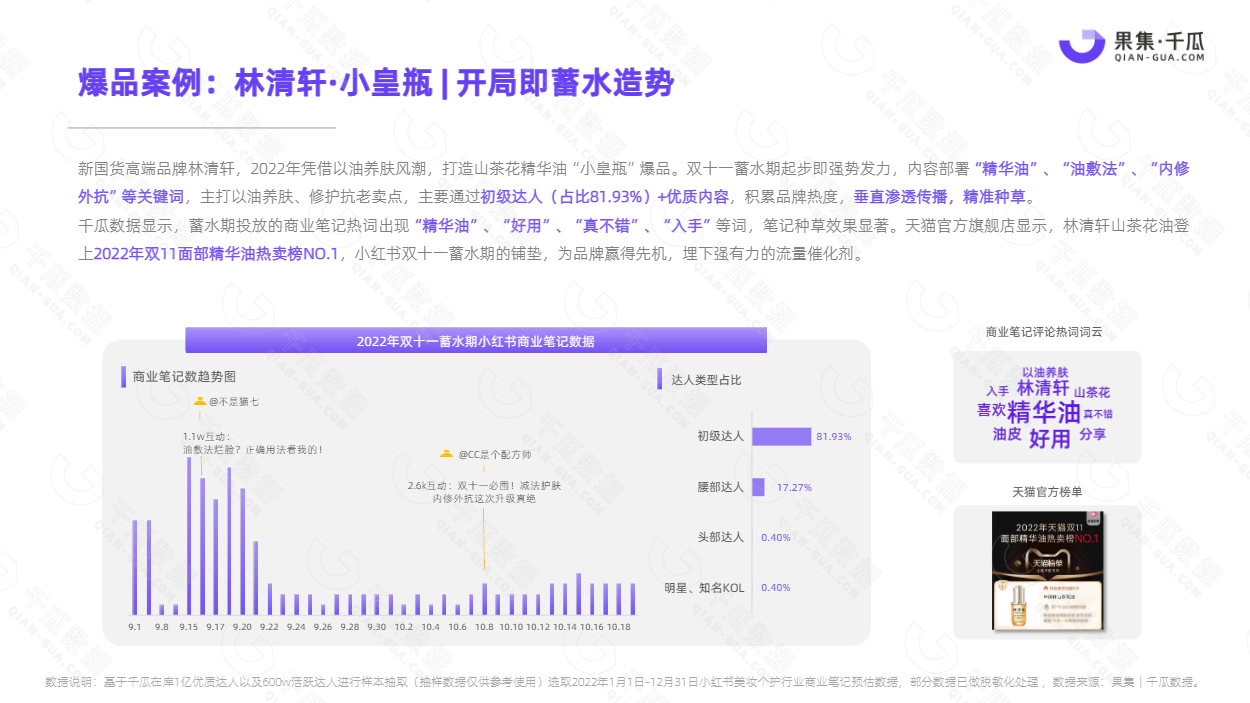Click the 9.8 date label on the x-axis
The width and height of the screenshot is (1250, 703).
click(x=161, y=627)
